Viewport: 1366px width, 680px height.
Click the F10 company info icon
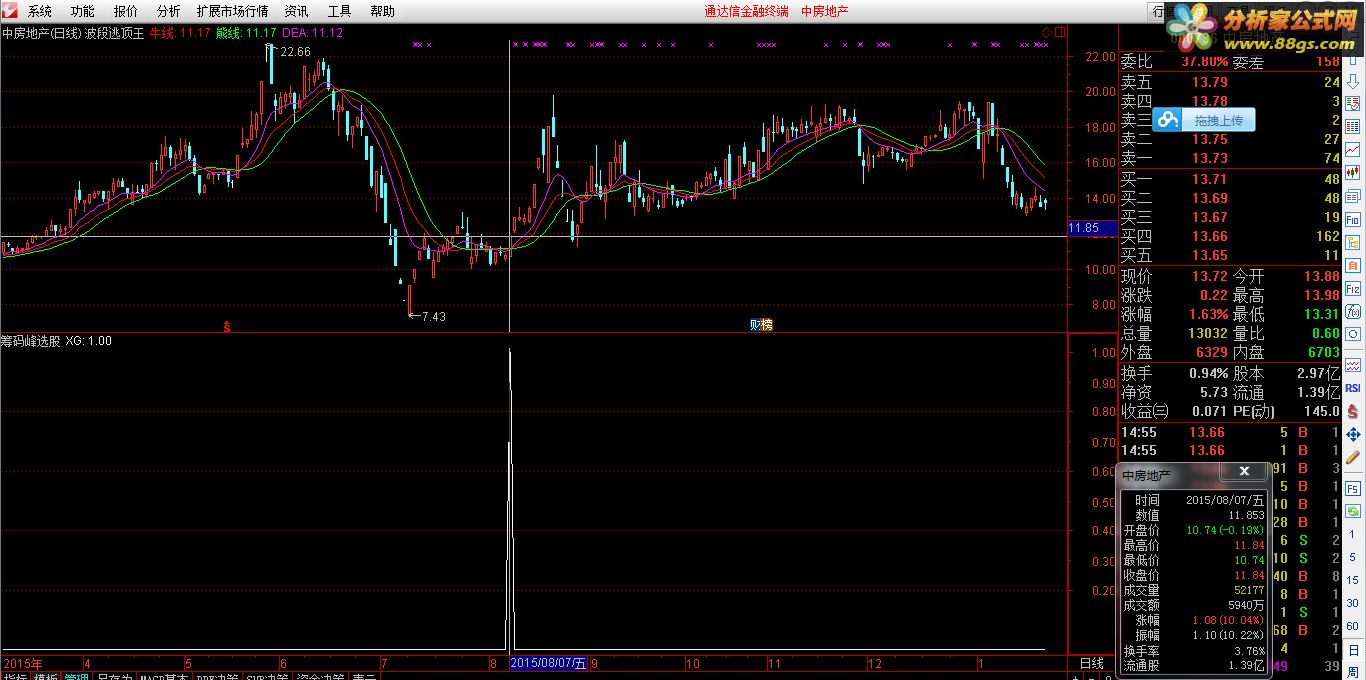pyautogui.click(x=1352, y=218)
